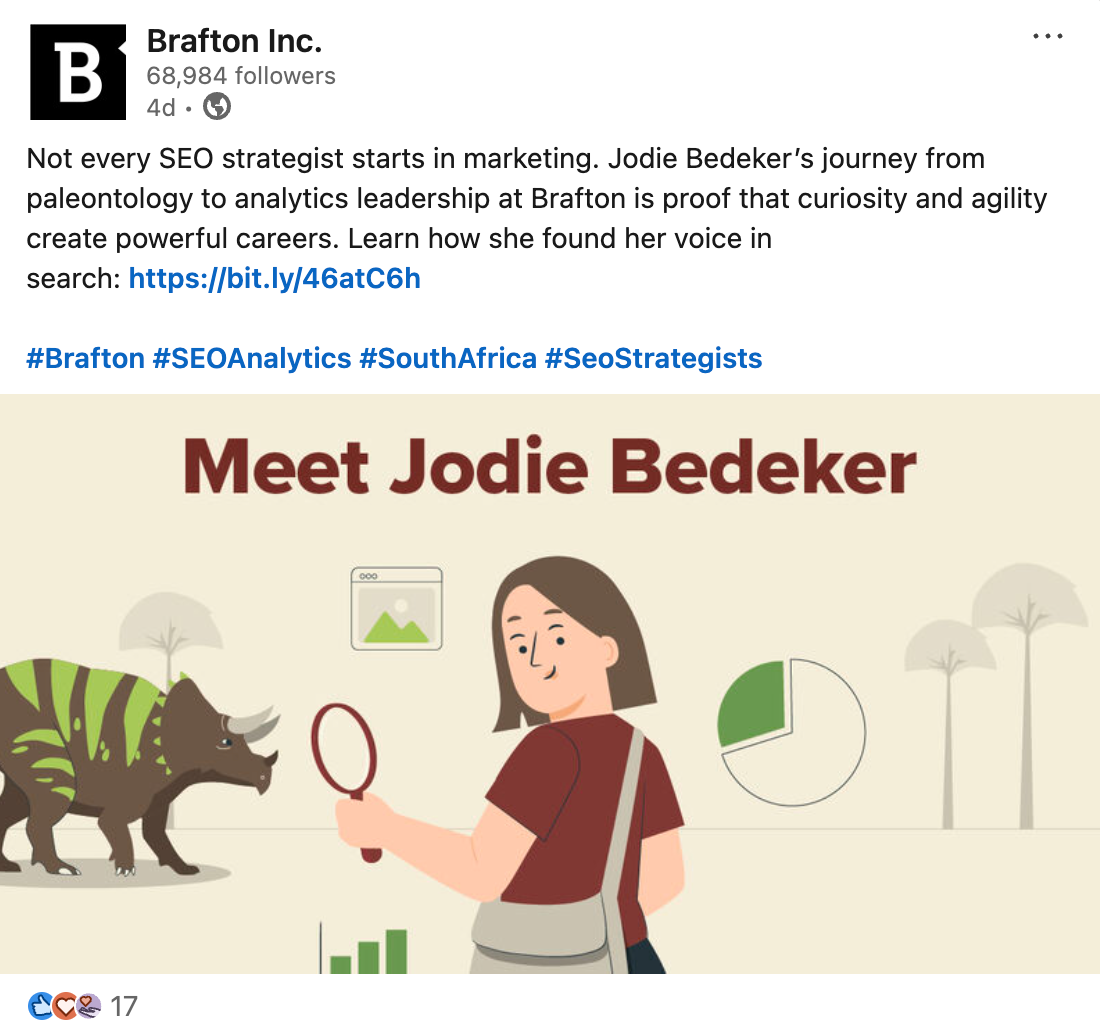Click the Brafton B logo avatar
Viewport: 1100px width, 1032px height.
point(79,72)
